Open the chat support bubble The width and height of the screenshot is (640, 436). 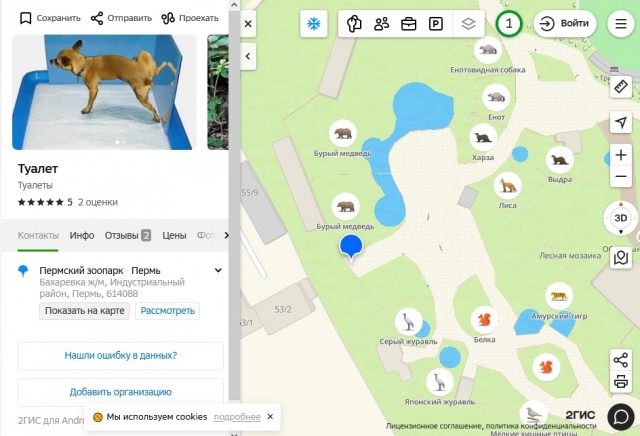pyautogui.click(x=621, y=417)
